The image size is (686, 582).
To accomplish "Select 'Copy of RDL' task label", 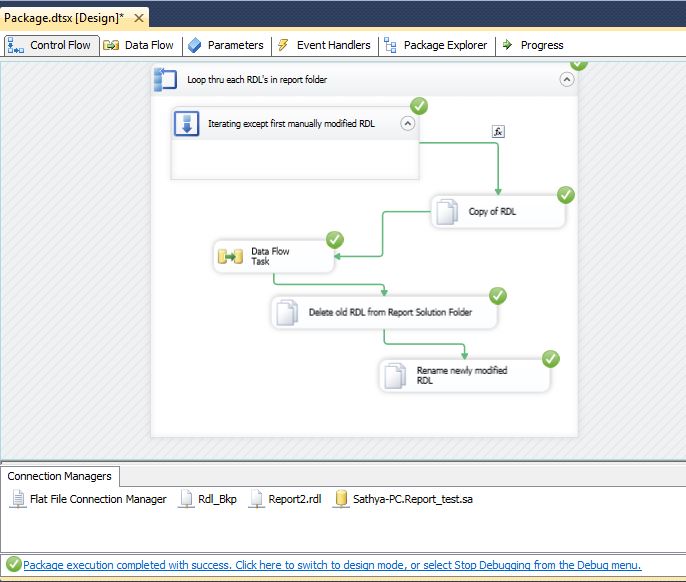I will point(492,212).
